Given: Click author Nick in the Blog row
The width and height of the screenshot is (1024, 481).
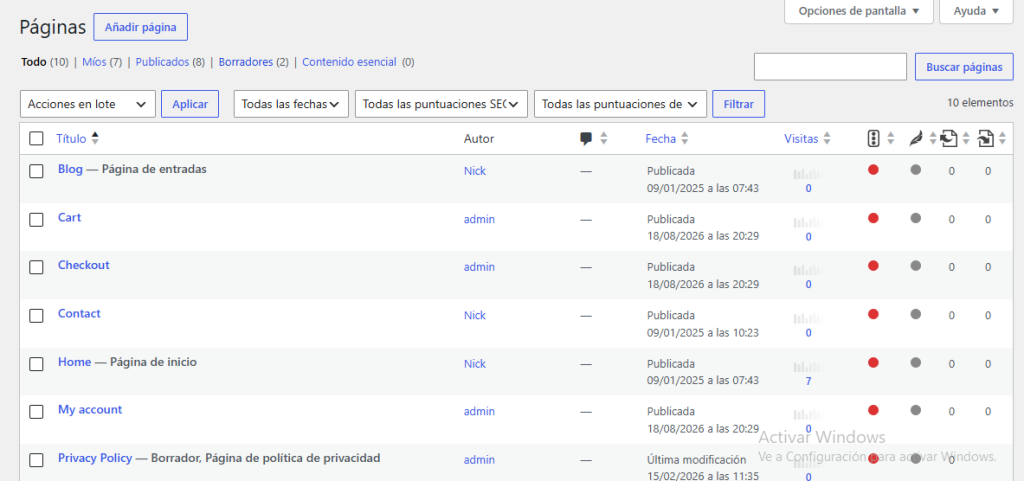Looking at the screenshot, I should pos(475,171).
